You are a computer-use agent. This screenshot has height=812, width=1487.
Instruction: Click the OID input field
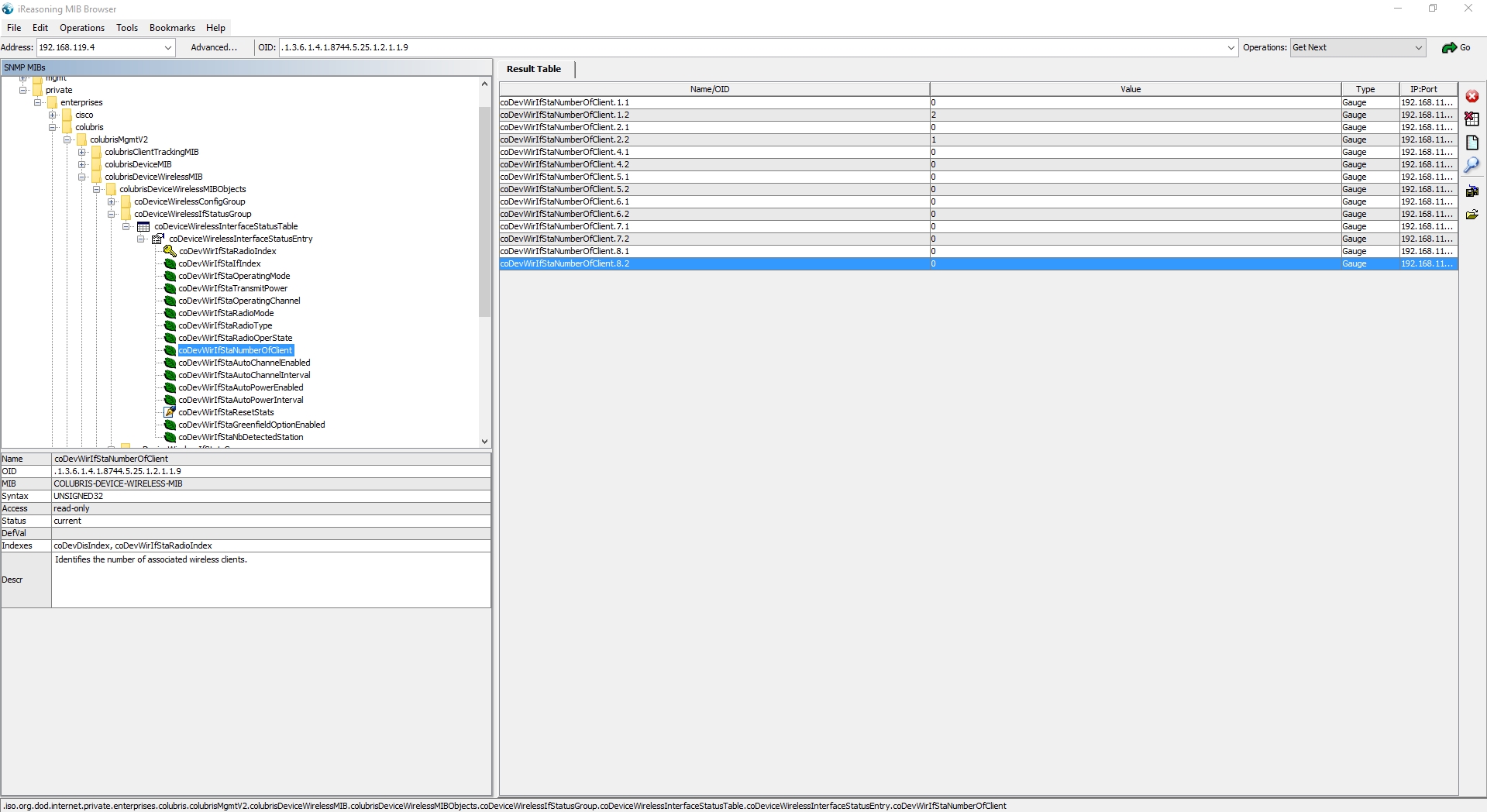(752, 48)
